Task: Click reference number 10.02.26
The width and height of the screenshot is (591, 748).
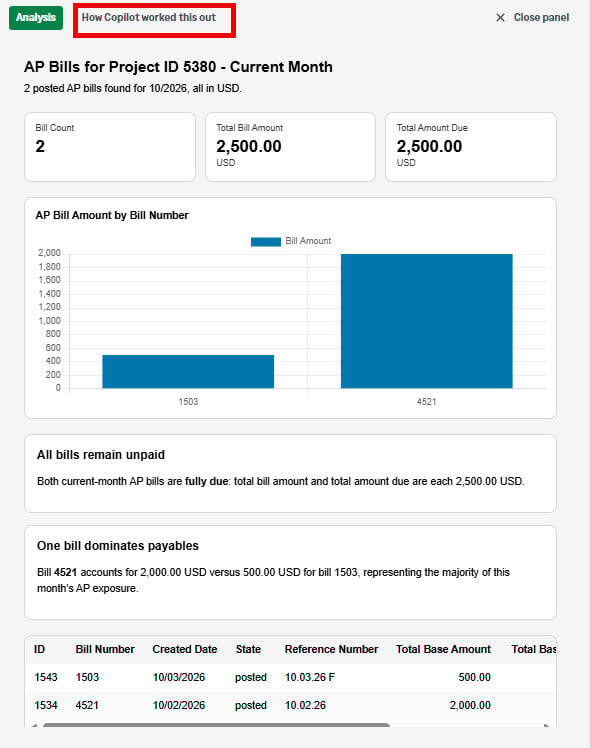Action: tap(305, 705)
